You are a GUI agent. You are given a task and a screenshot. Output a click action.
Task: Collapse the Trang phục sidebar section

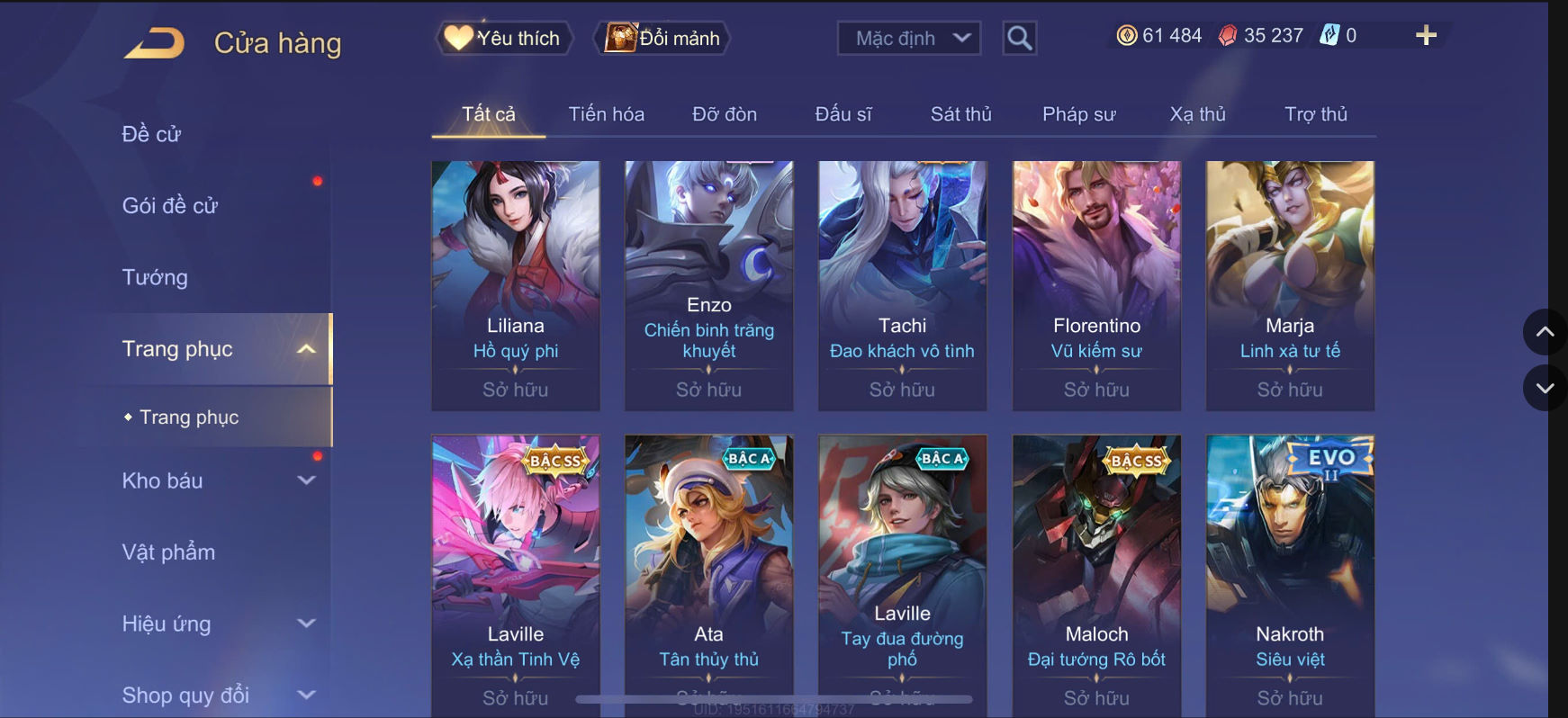(307, 349)
